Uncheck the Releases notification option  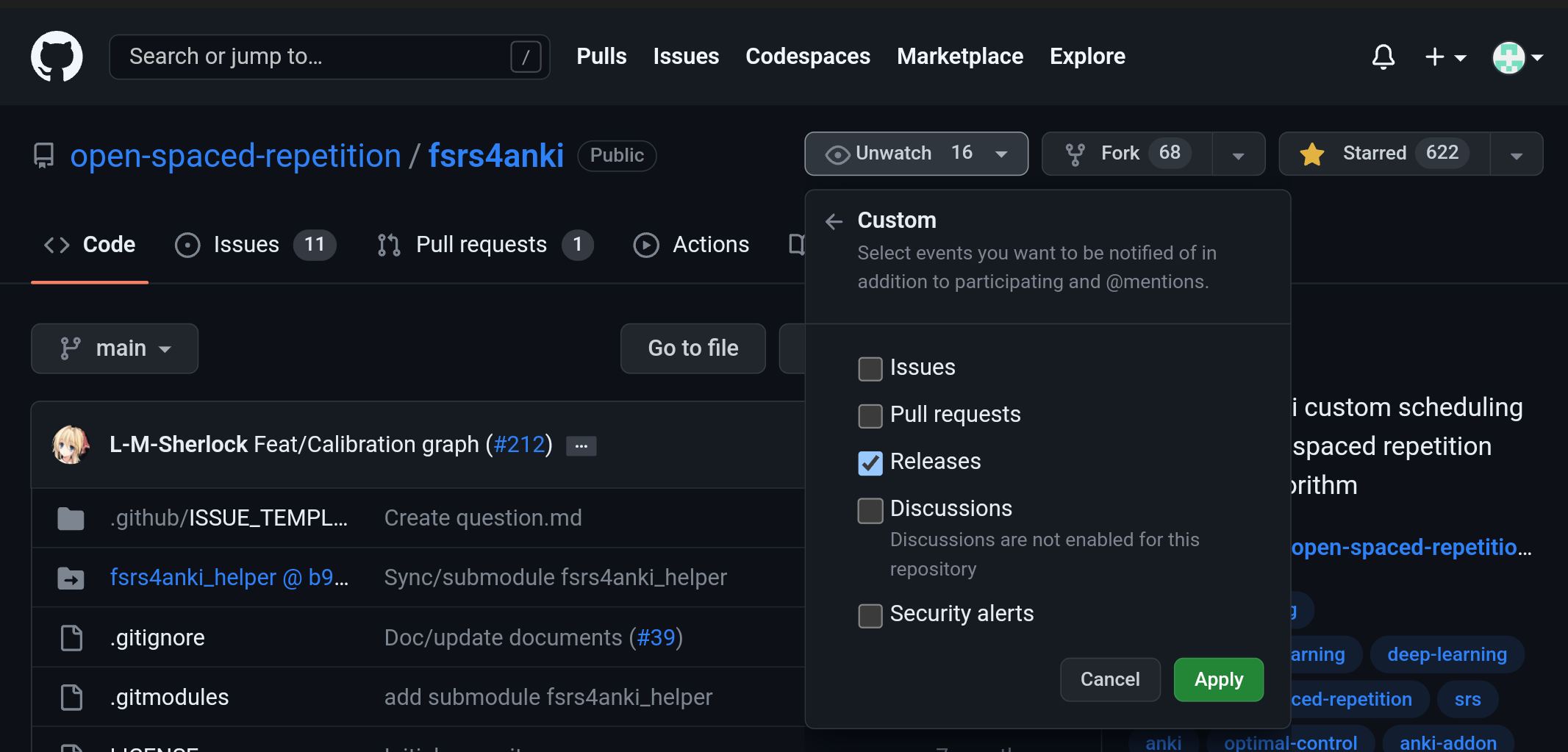(870, 463)
